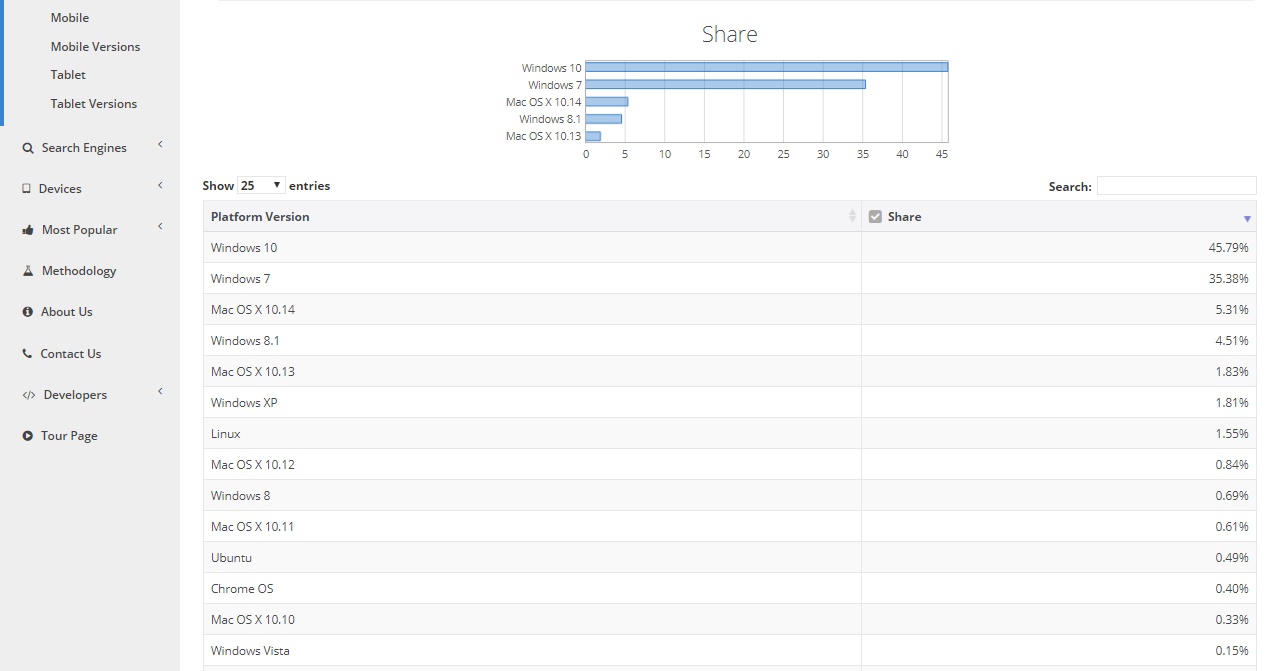Click the Developers code icon

pos(29,395)
